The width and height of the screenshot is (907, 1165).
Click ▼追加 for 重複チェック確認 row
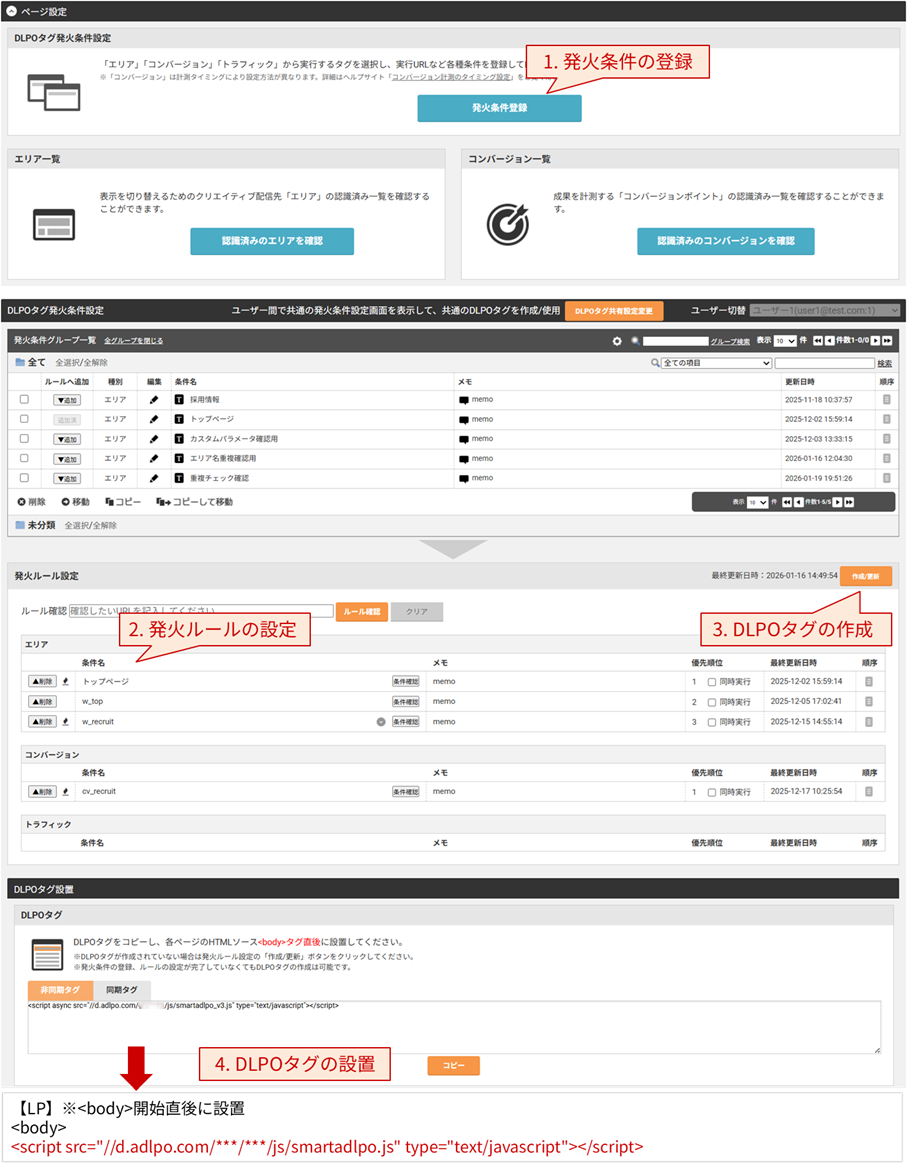click(x=67, y=478)
